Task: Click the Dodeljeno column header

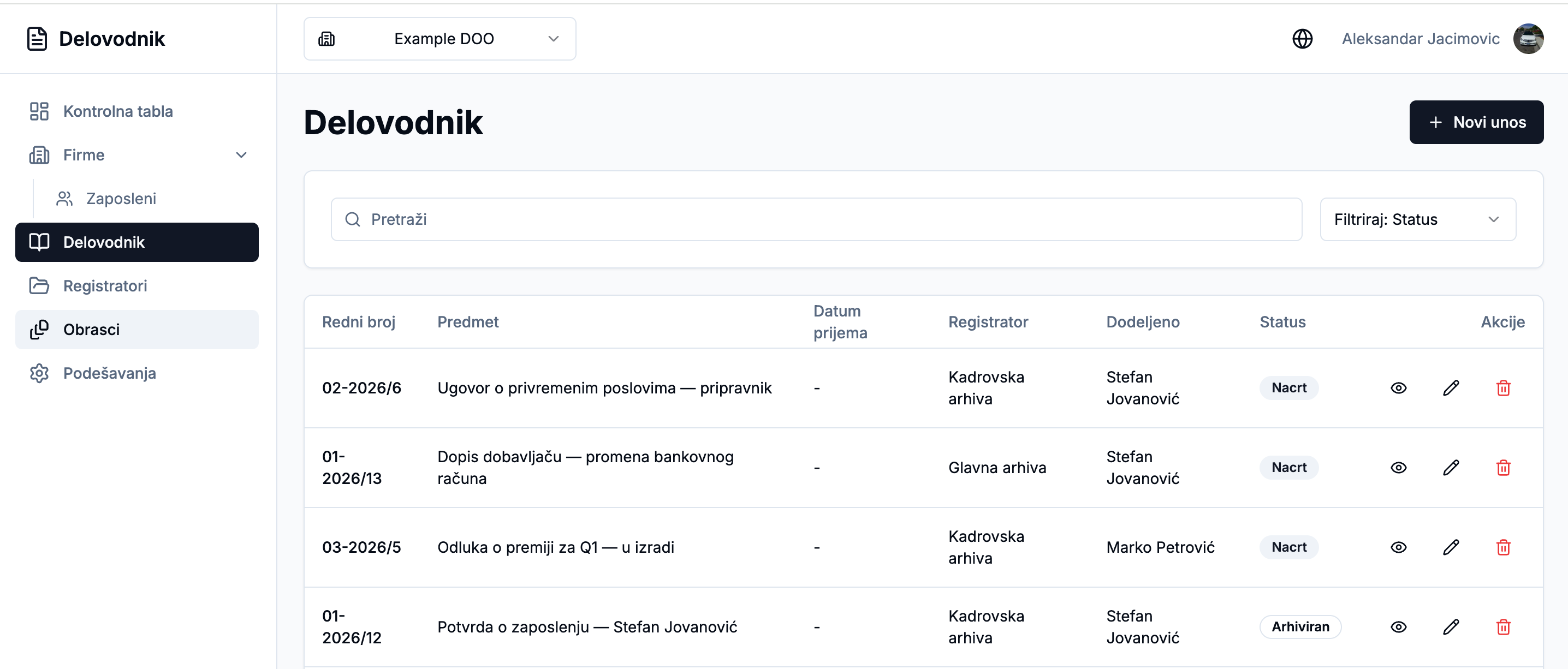Action: pos(1143,322)
